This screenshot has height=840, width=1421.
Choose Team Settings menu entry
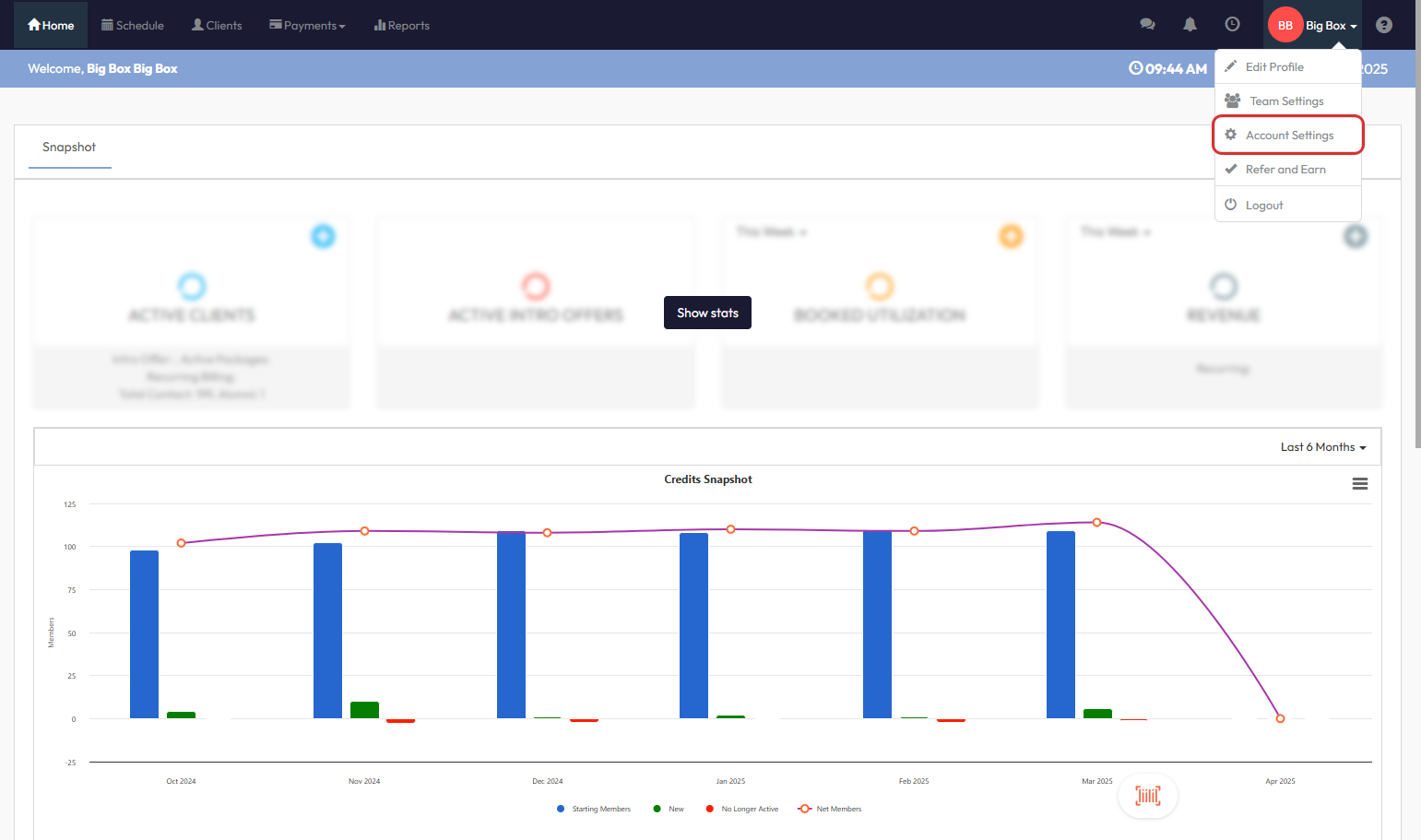tap(1285, 101)
